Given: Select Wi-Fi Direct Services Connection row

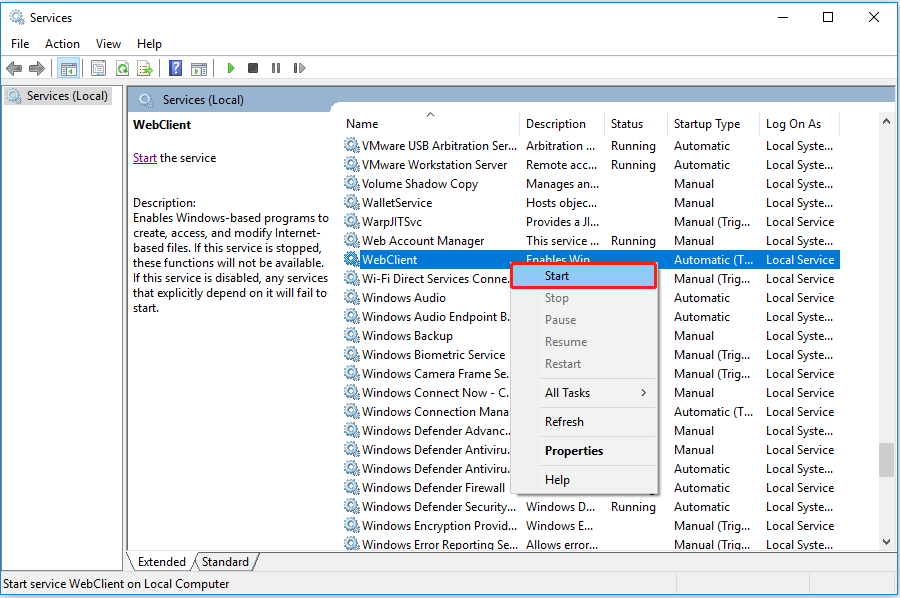Looking at the screenshot, I should [x=427, y=278].
